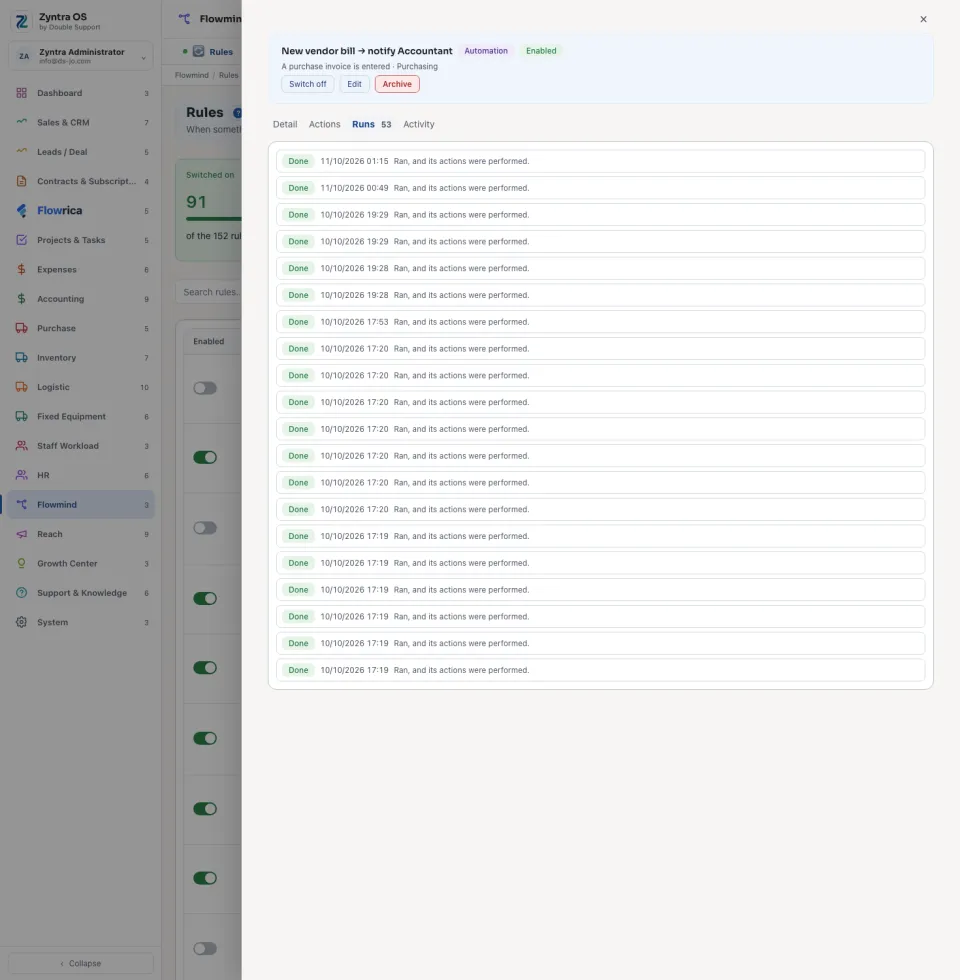Open the Dashboard sidebar icon
Screen dimensions: 960x980
(x=21, y=93)
